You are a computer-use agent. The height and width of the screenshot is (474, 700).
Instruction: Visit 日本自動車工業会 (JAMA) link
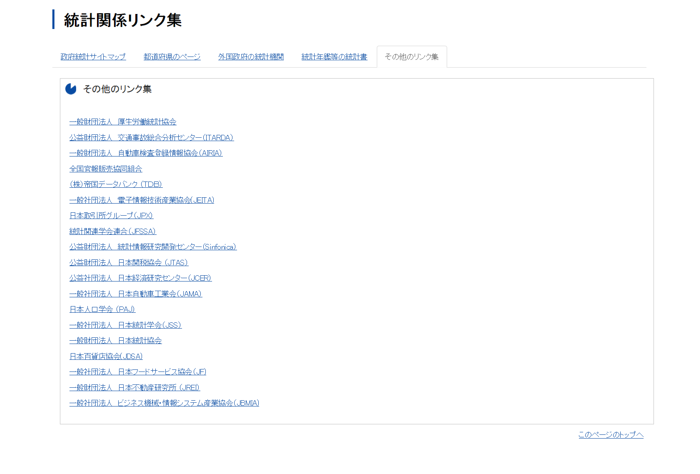point(135,294)
